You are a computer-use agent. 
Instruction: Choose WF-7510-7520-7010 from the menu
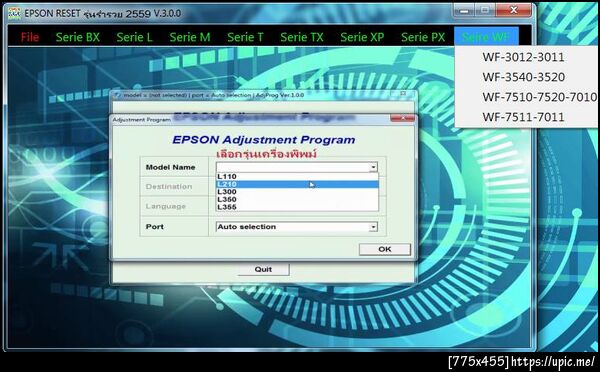540,97
